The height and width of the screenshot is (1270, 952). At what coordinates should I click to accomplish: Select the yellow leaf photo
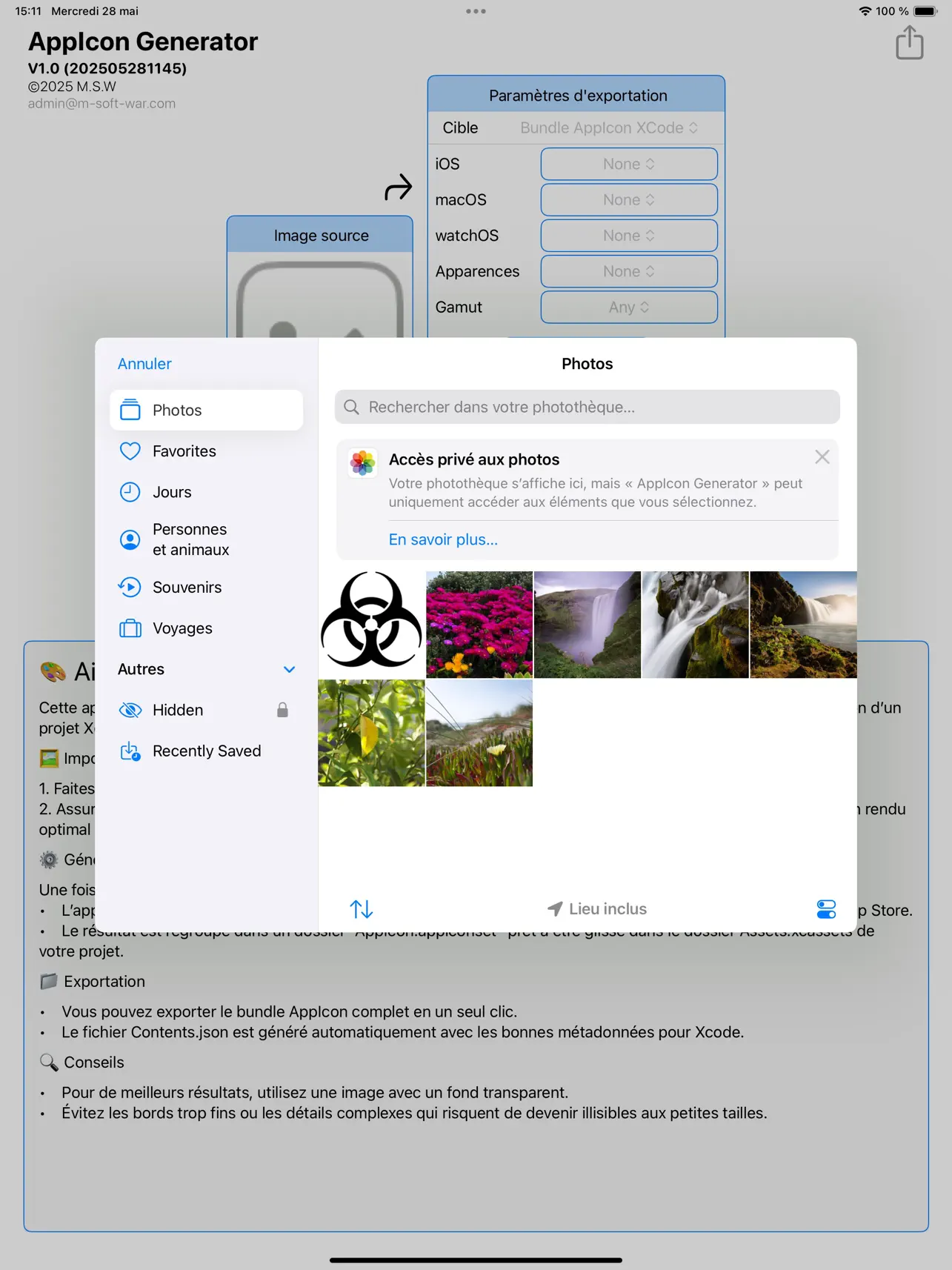(x=371, y=733)
